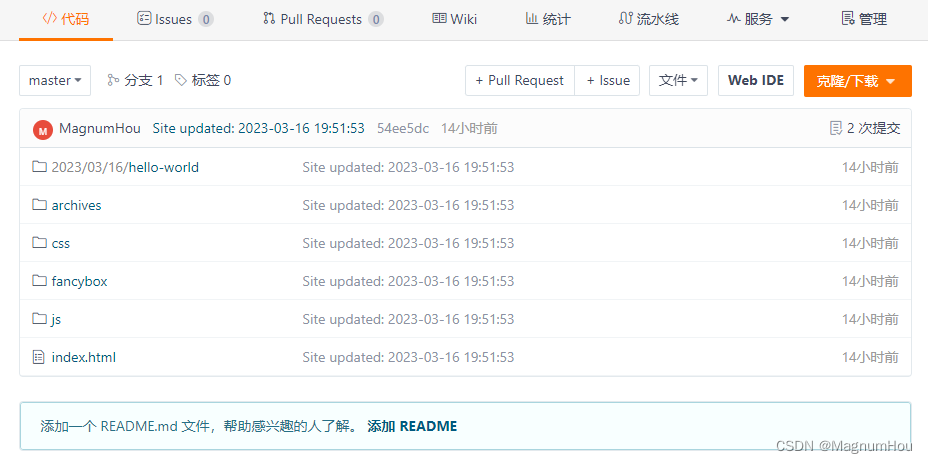This screenshot has height=463, width=928.
Task: Click the + Pull Request button
Action: [x=519, y=80]
